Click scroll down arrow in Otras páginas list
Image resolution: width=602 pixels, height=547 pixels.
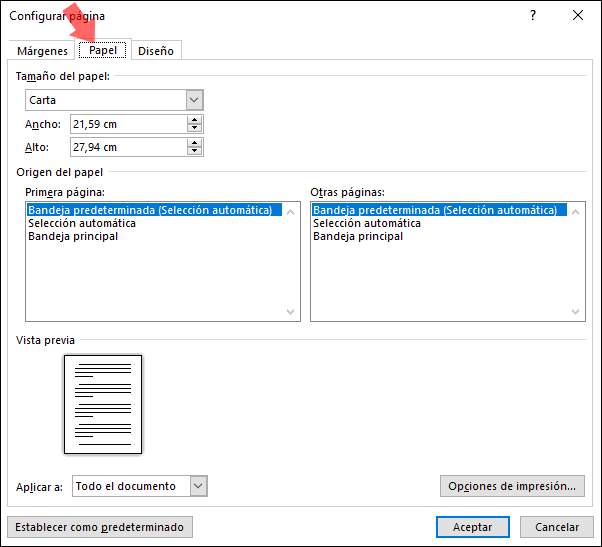coord(576,311)
